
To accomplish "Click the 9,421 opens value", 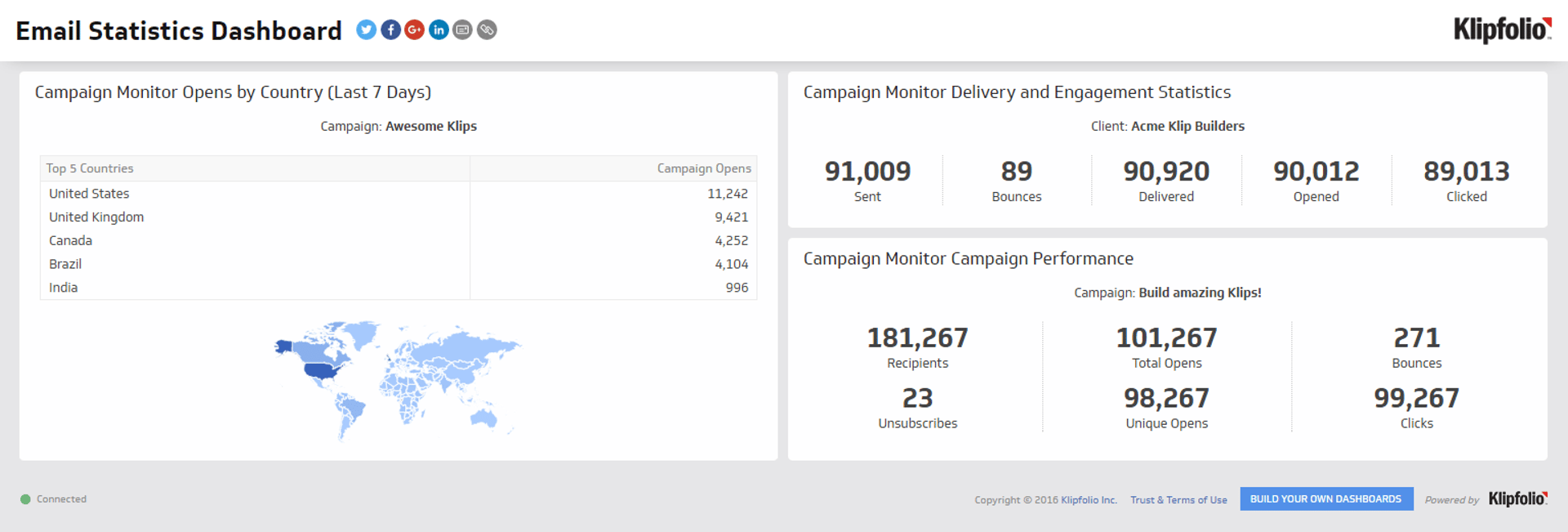I will (x=732, y=217).
